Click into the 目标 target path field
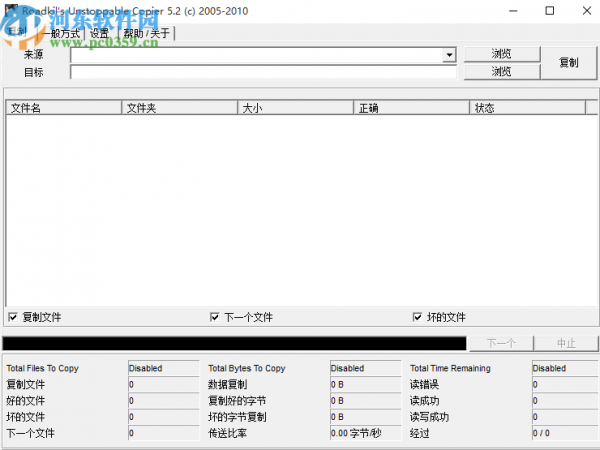This screenshot has height=450, width=600. 263,72
